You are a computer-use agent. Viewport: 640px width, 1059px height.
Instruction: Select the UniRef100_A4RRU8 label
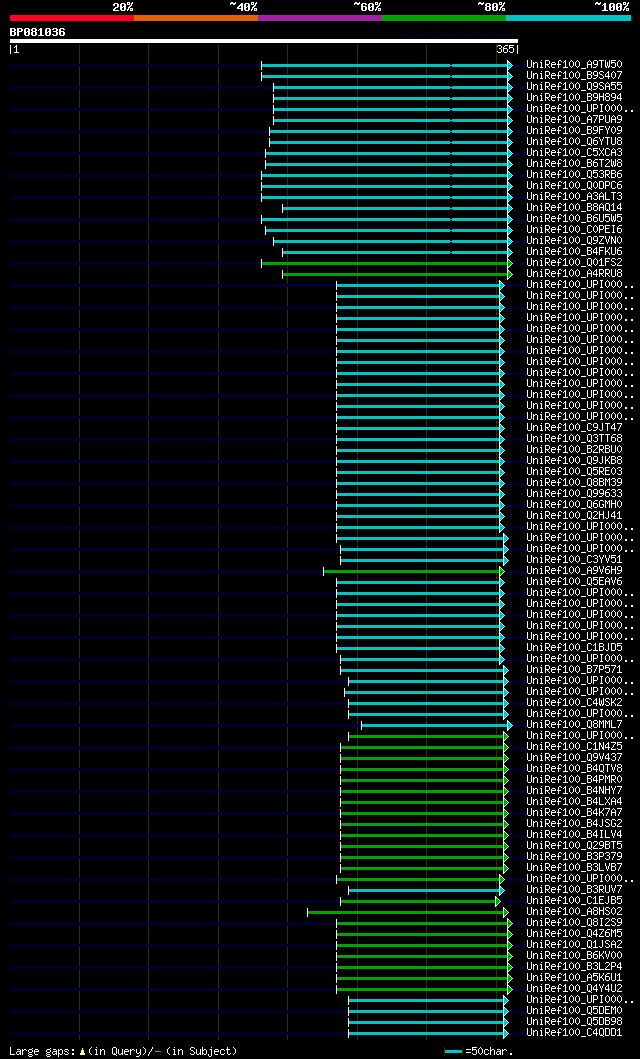click(575, 274)
